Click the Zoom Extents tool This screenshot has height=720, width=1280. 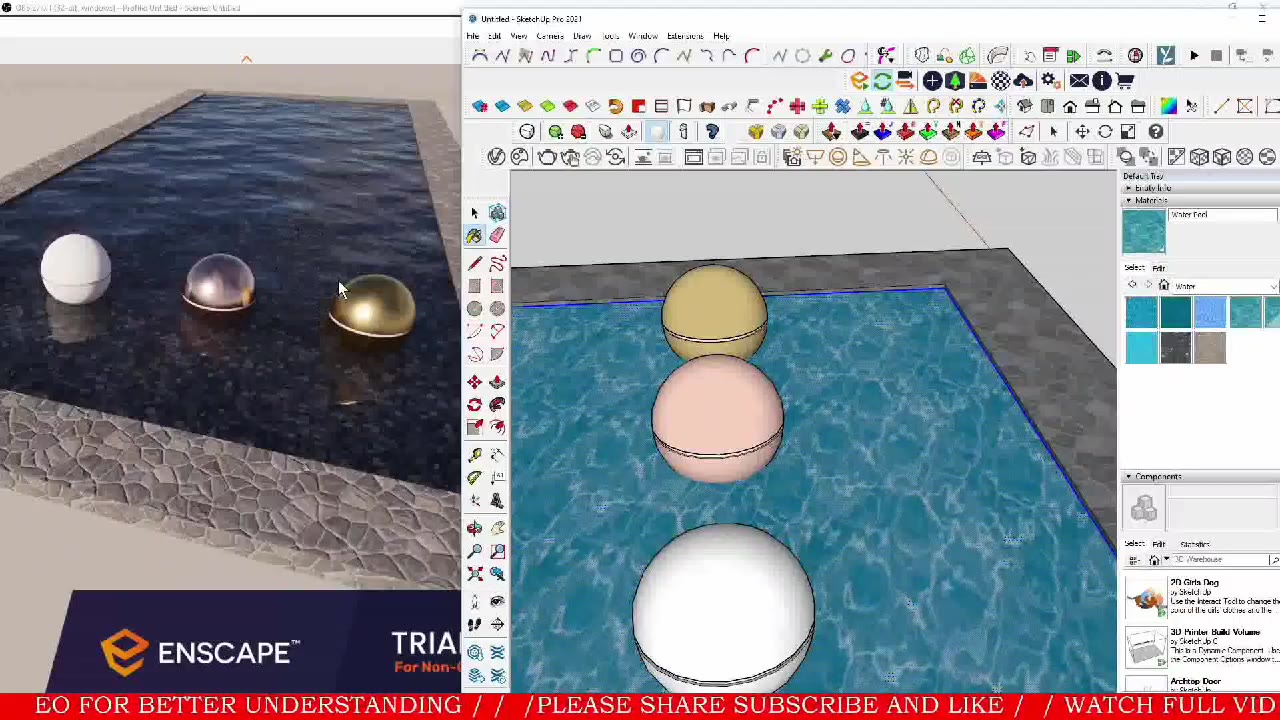tap(474, 574)
